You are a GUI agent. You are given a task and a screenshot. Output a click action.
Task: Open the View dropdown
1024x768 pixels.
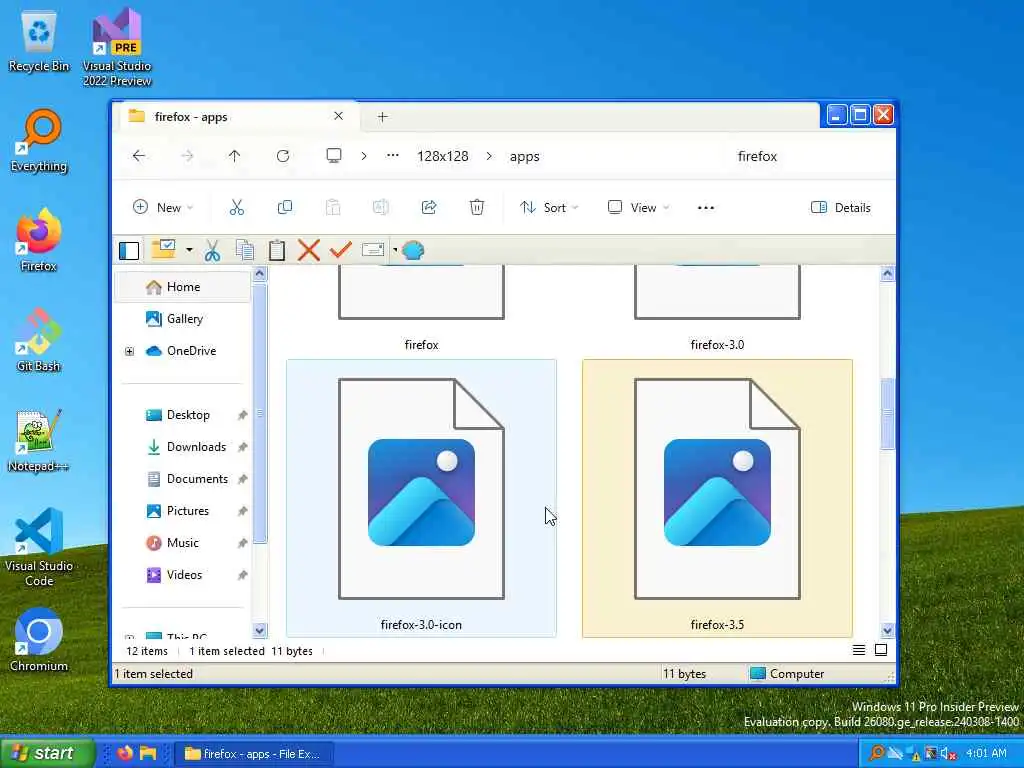(638, 208)
